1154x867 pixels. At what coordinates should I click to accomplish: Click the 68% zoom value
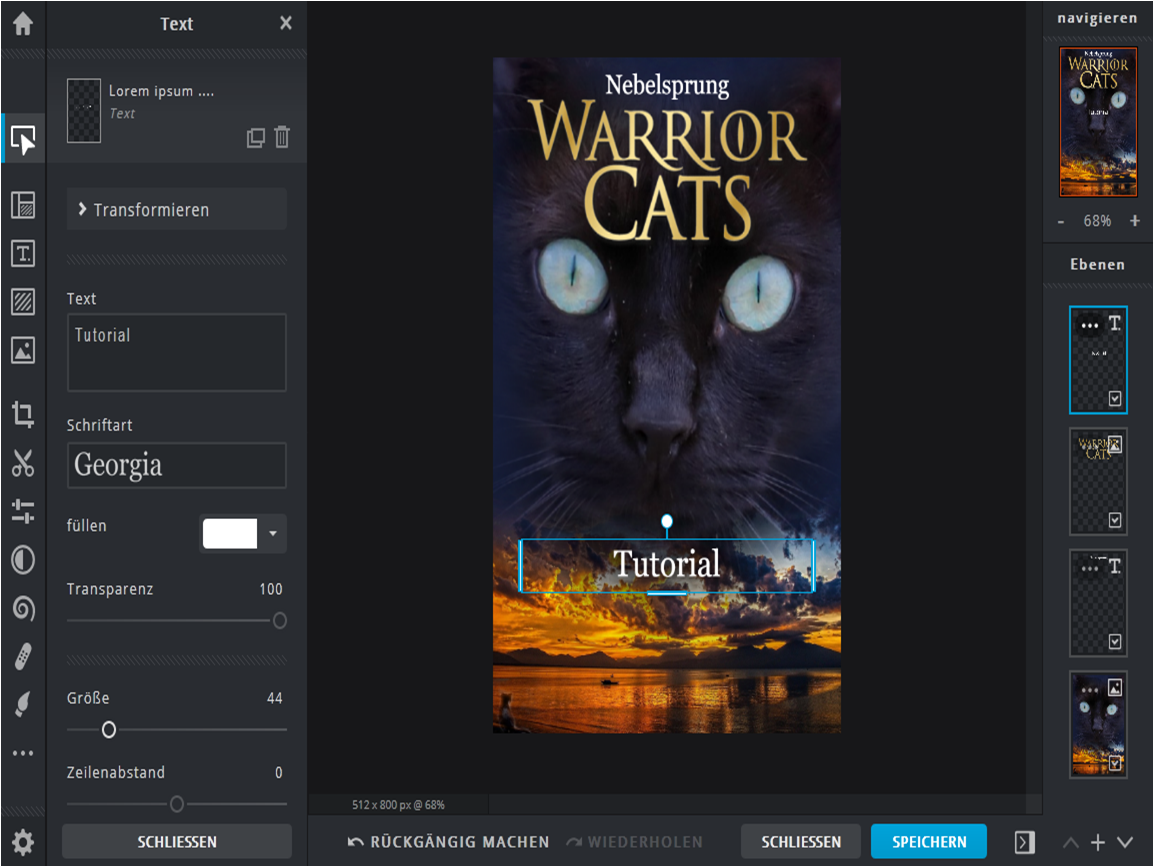[x=1097, y=221]
